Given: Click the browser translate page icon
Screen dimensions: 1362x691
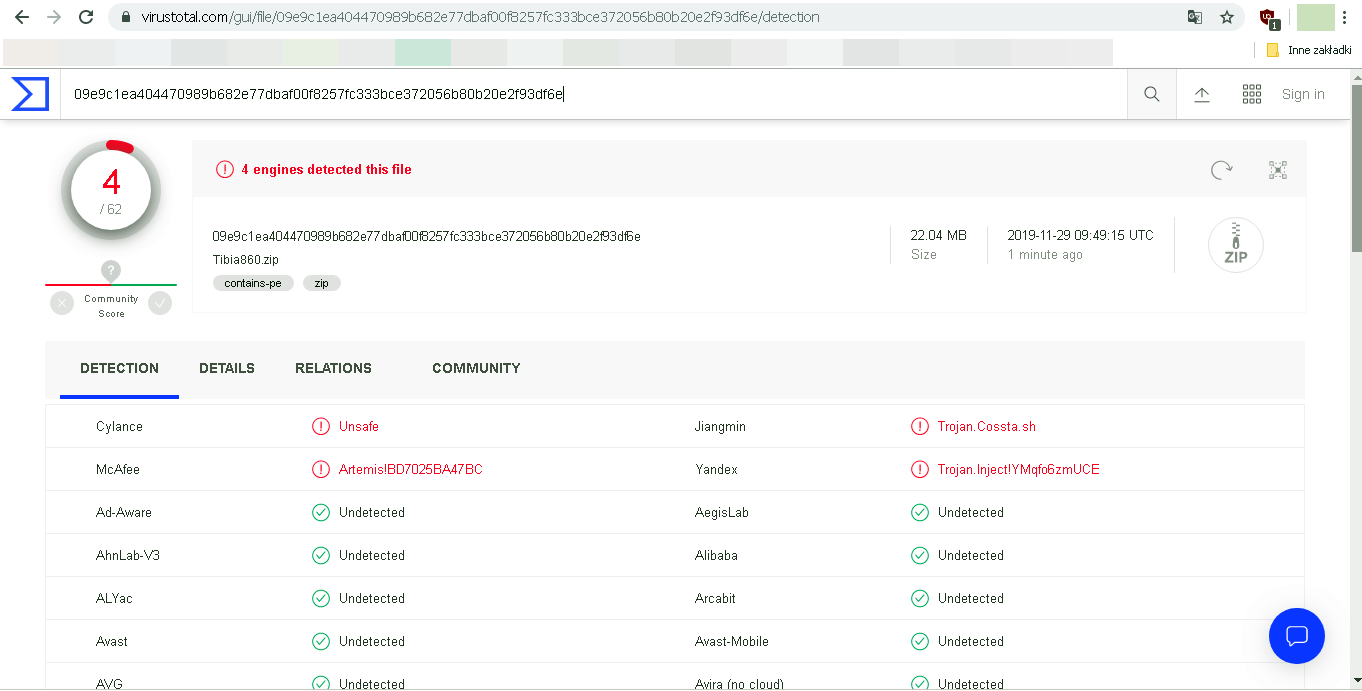Looking at the screenshot, I should pyautogui.click(x=1195, y=17).
